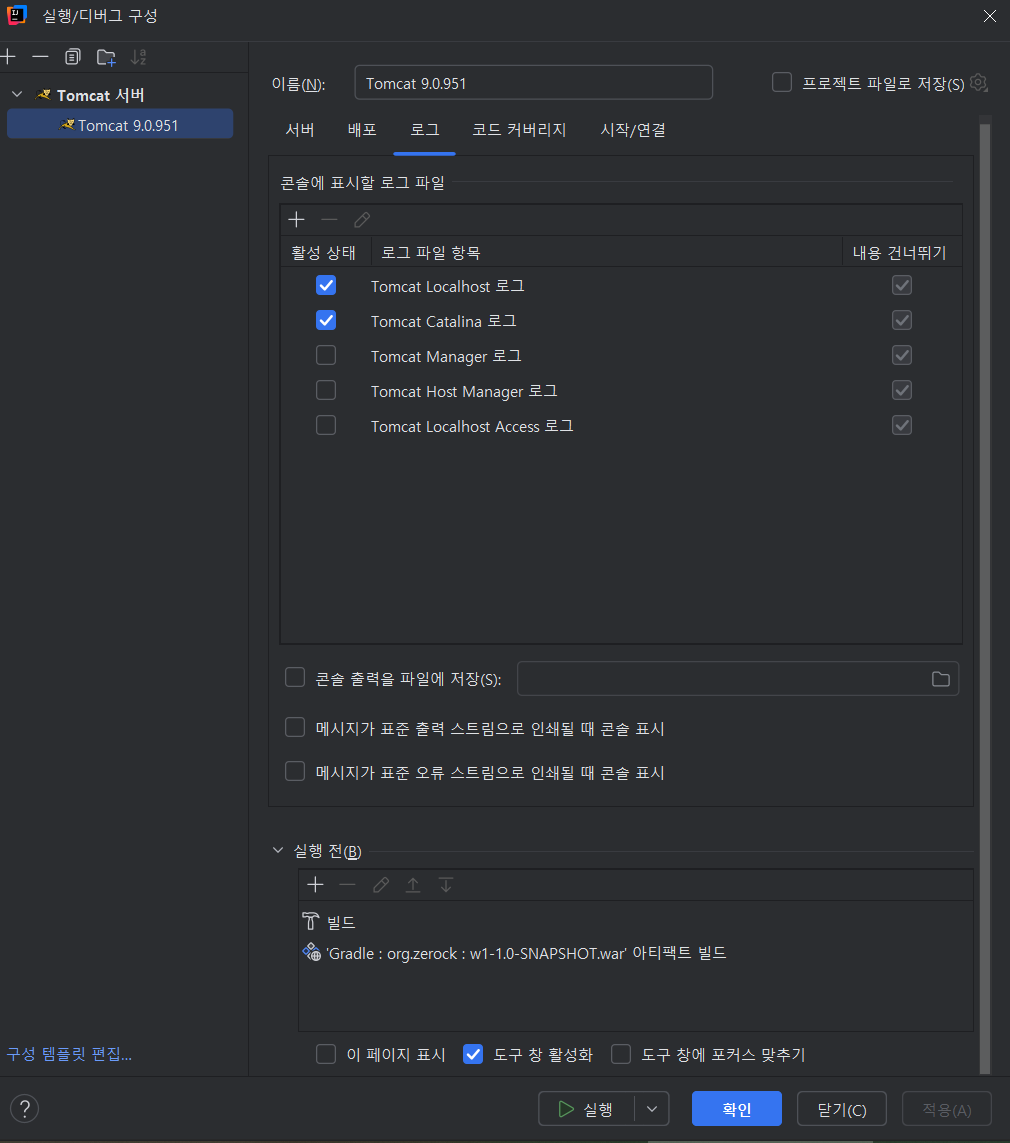Toggle skip content for Tomcat Manager 로그
Screen dimensions: 1010x1143
902,355
